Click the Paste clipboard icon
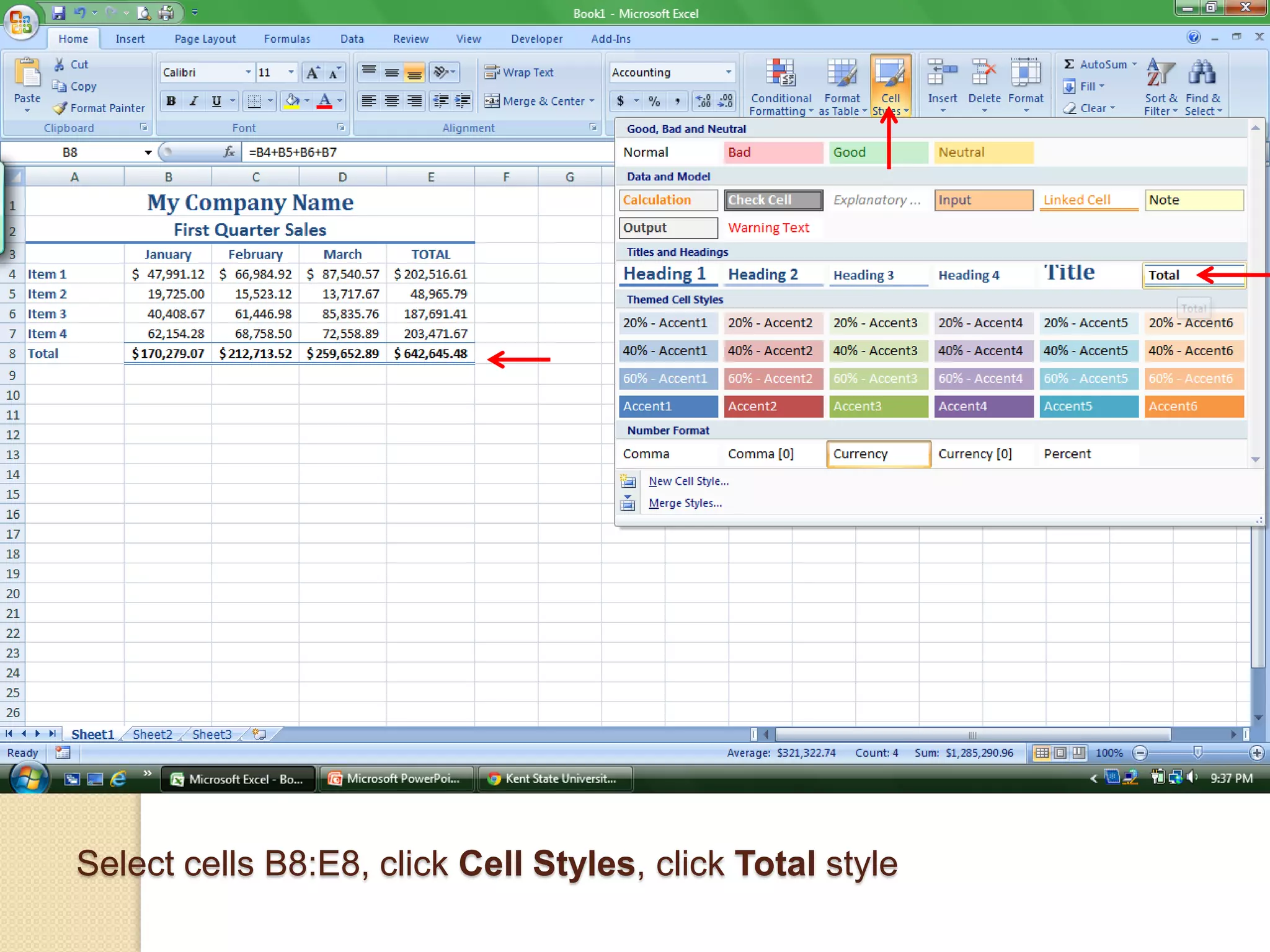This screenshot has width=1270, height=952. [27, 73]
